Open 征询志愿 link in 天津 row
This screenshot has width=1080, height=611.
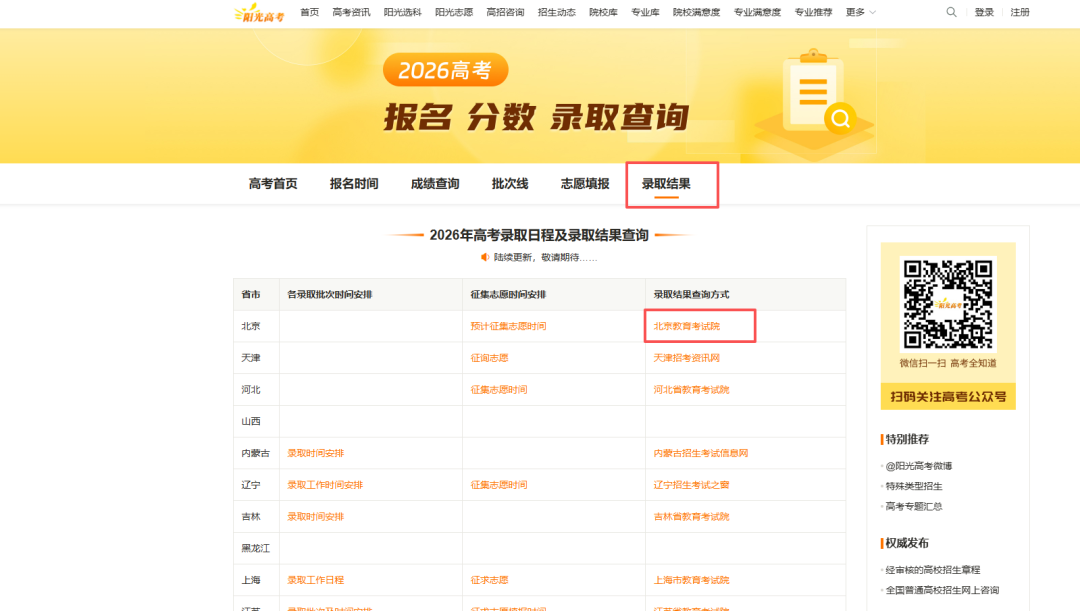click(x=489, y=358)
